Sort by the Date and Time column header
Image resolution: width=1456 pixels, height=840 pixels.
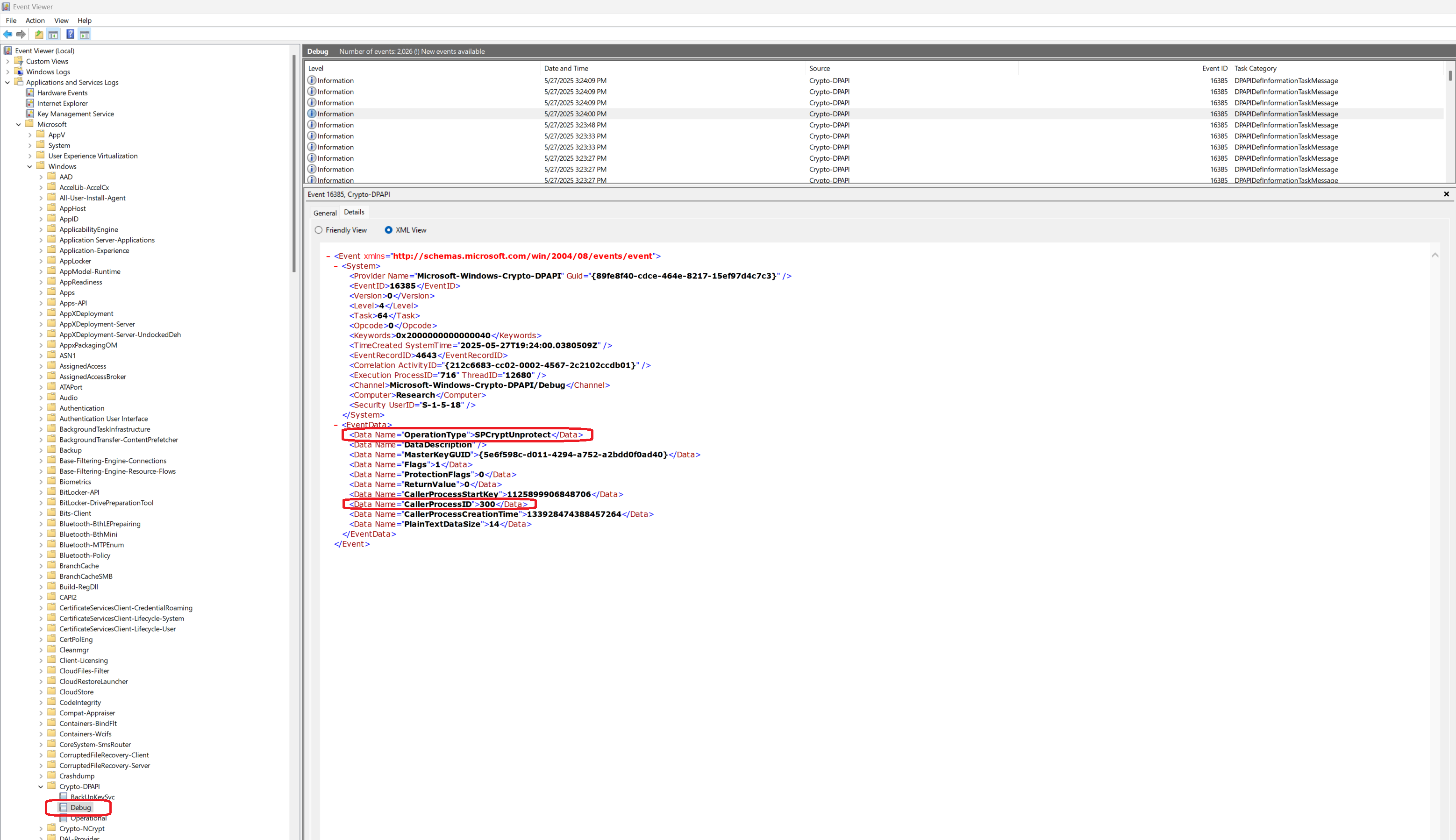673,68
